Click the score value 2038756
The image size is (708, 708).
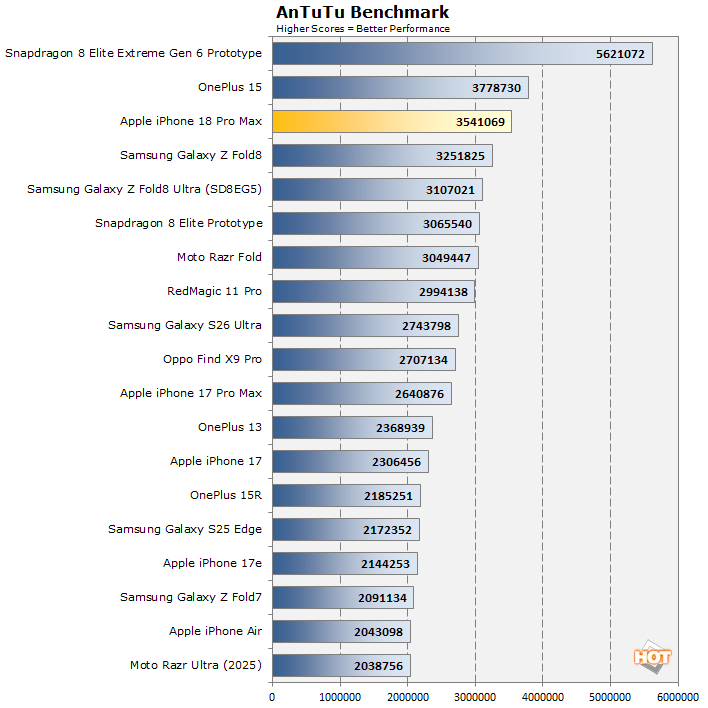pyautogui.click(x=378, y=666)
